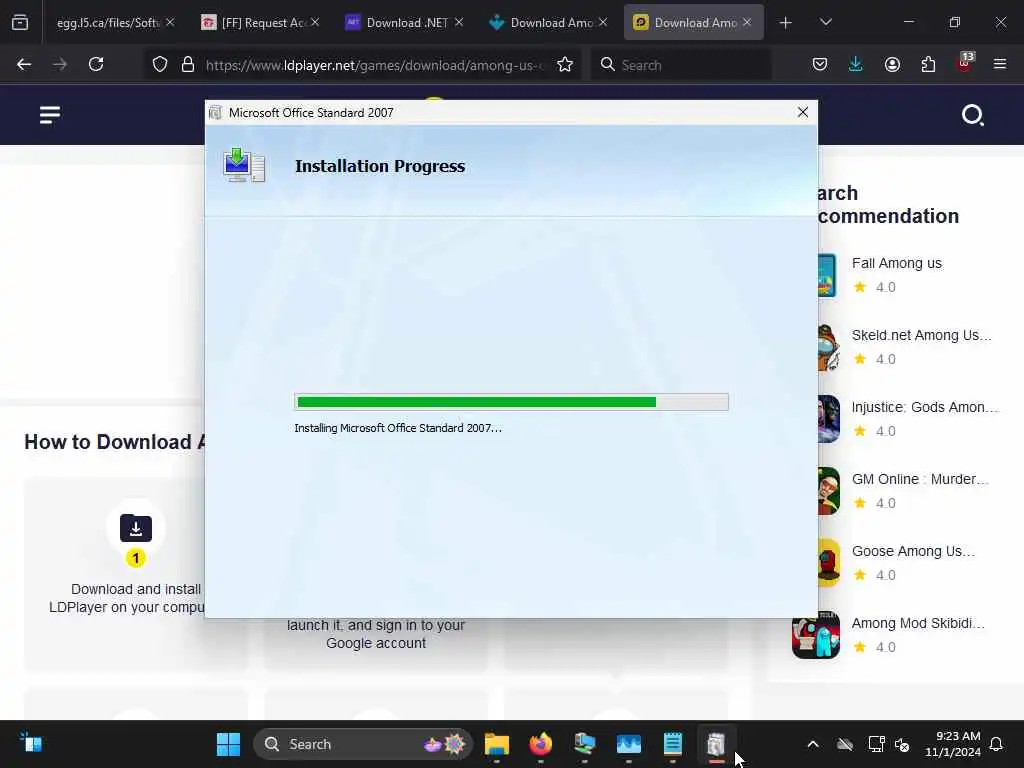Click the LDPlayer site search magnifier icon

click(x=972, y=115)
